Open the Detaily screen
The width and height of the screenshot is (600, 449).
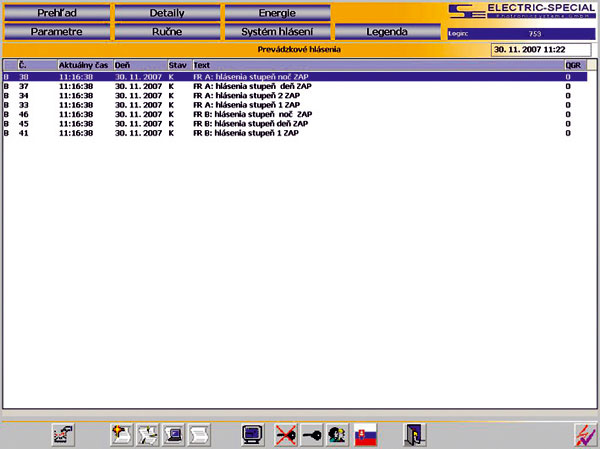[167, 13]
